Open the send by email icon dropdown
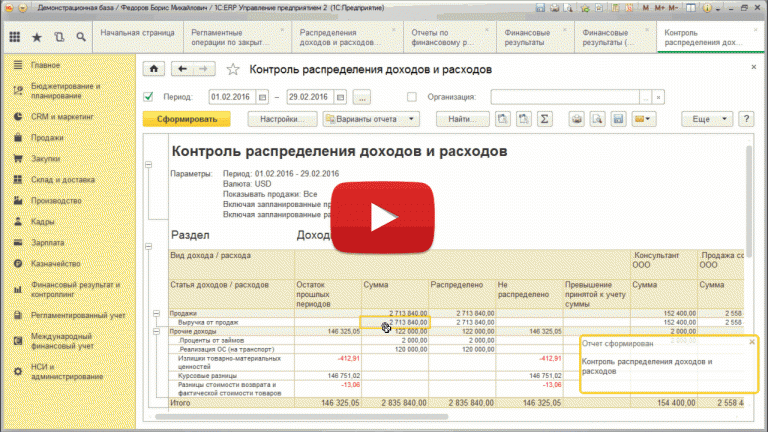The image size is (768, 432). click(x=643, y=119)
